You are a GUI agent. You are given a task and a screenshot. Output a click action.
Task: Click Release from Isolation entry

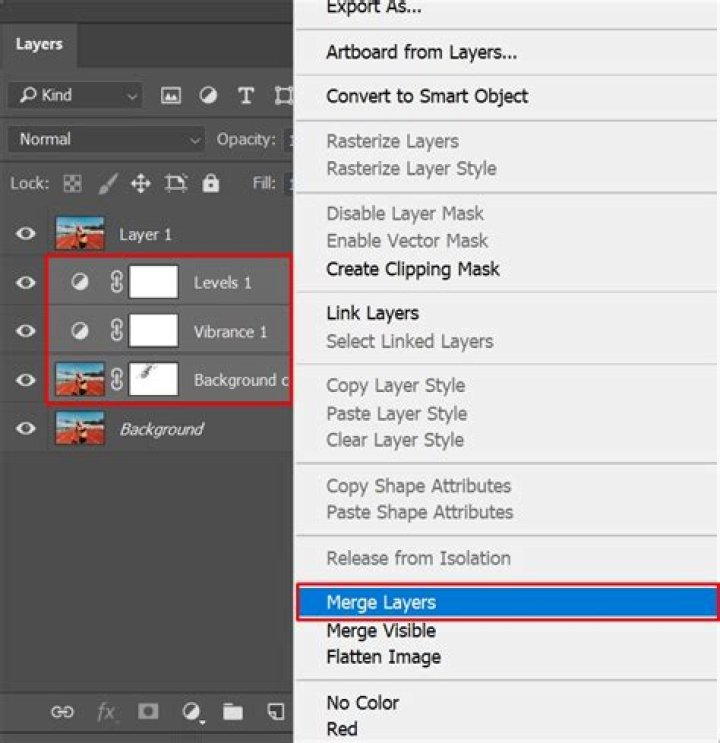(x=419, y=558)
